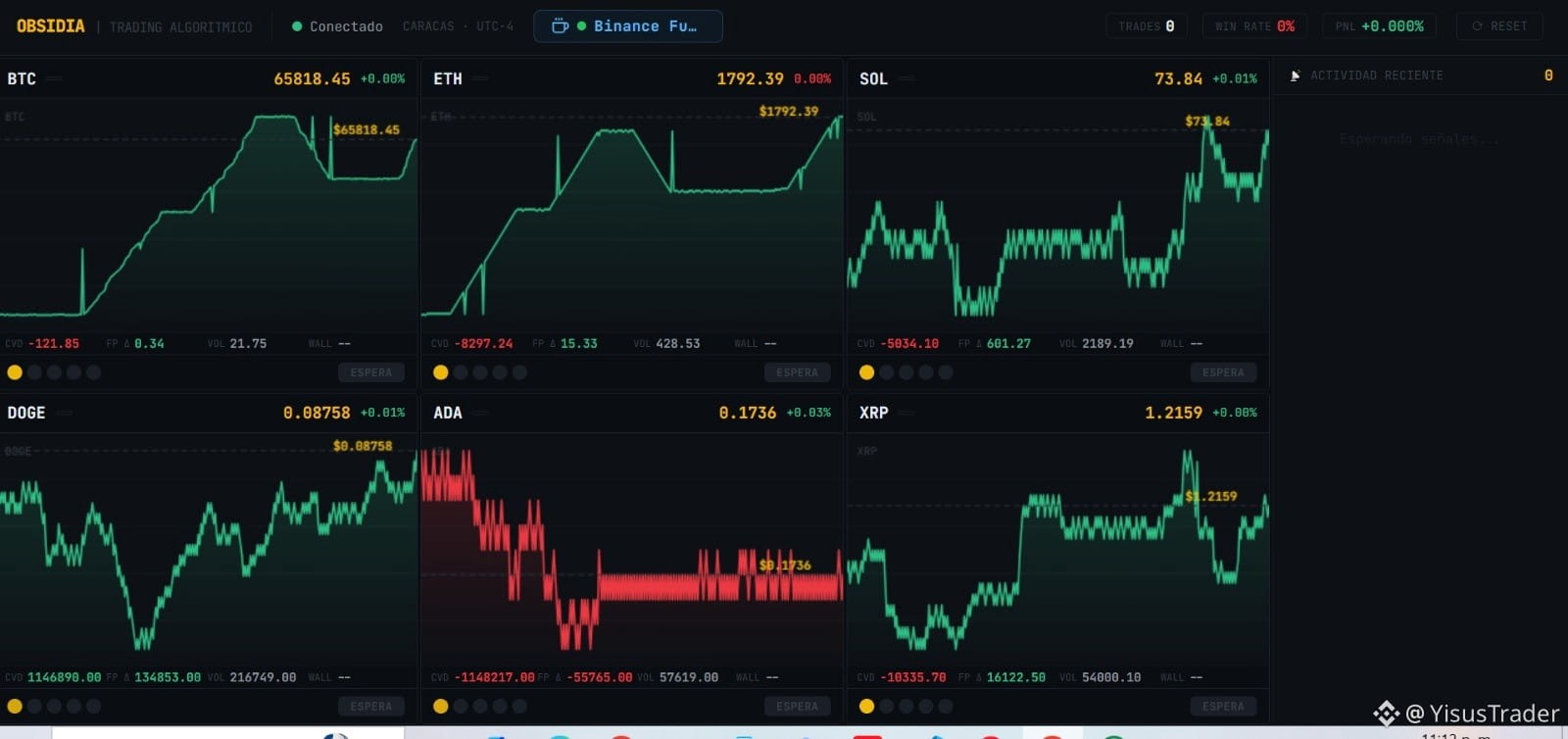Select the ETH card title

tap(448, 78)
